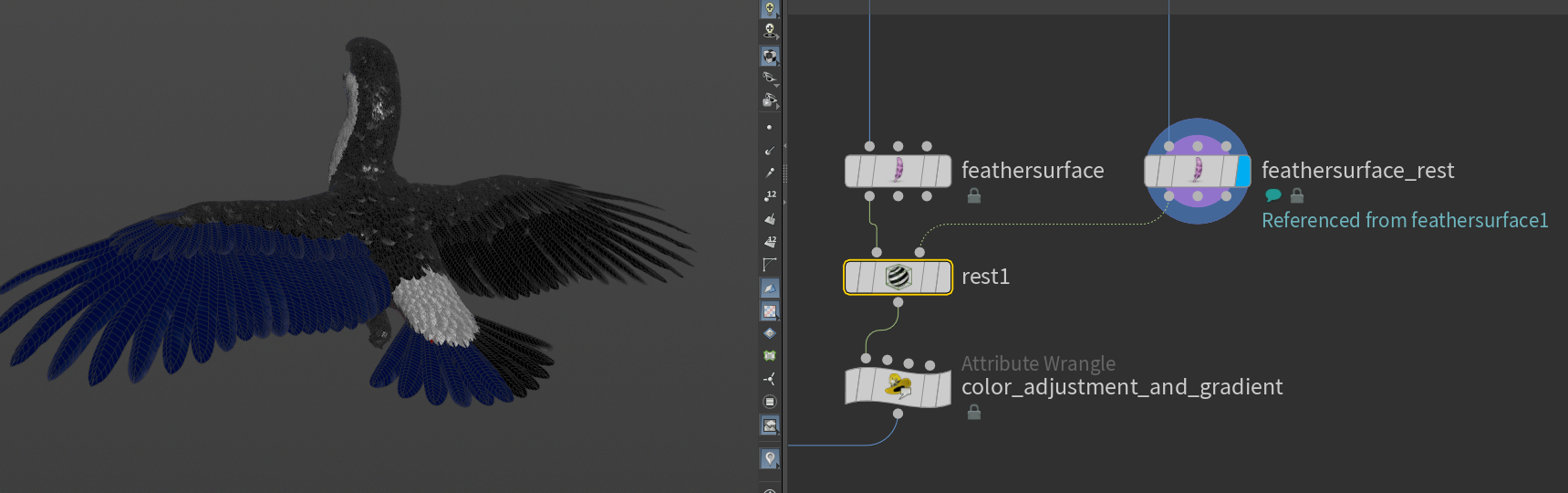Viewport: 1568px width, 493px height.
Task: Click the rest1 node name label
Action: tap(985, 277)
